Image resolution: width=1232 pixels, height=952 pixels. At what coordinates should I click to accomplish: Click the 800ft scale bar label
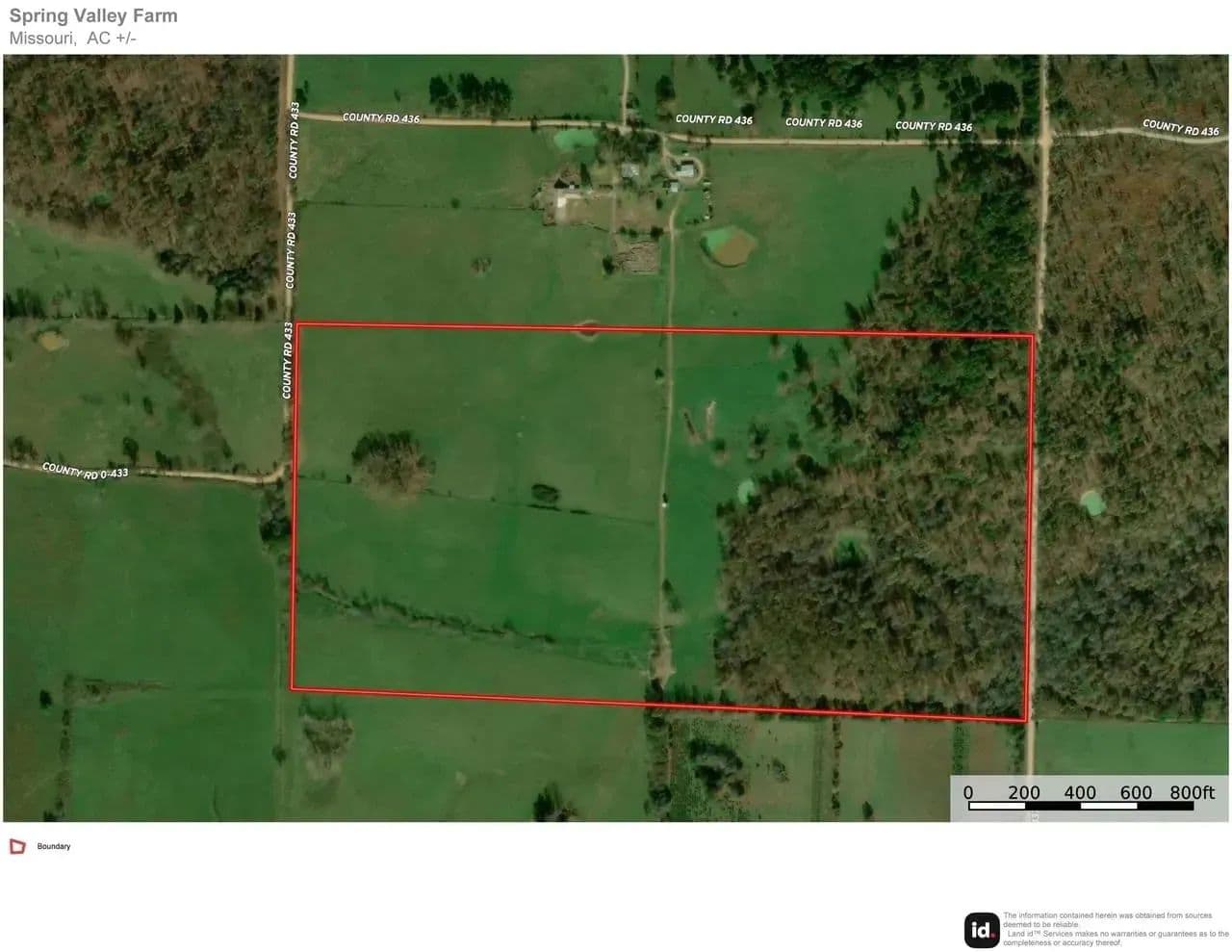point(1192,792)
